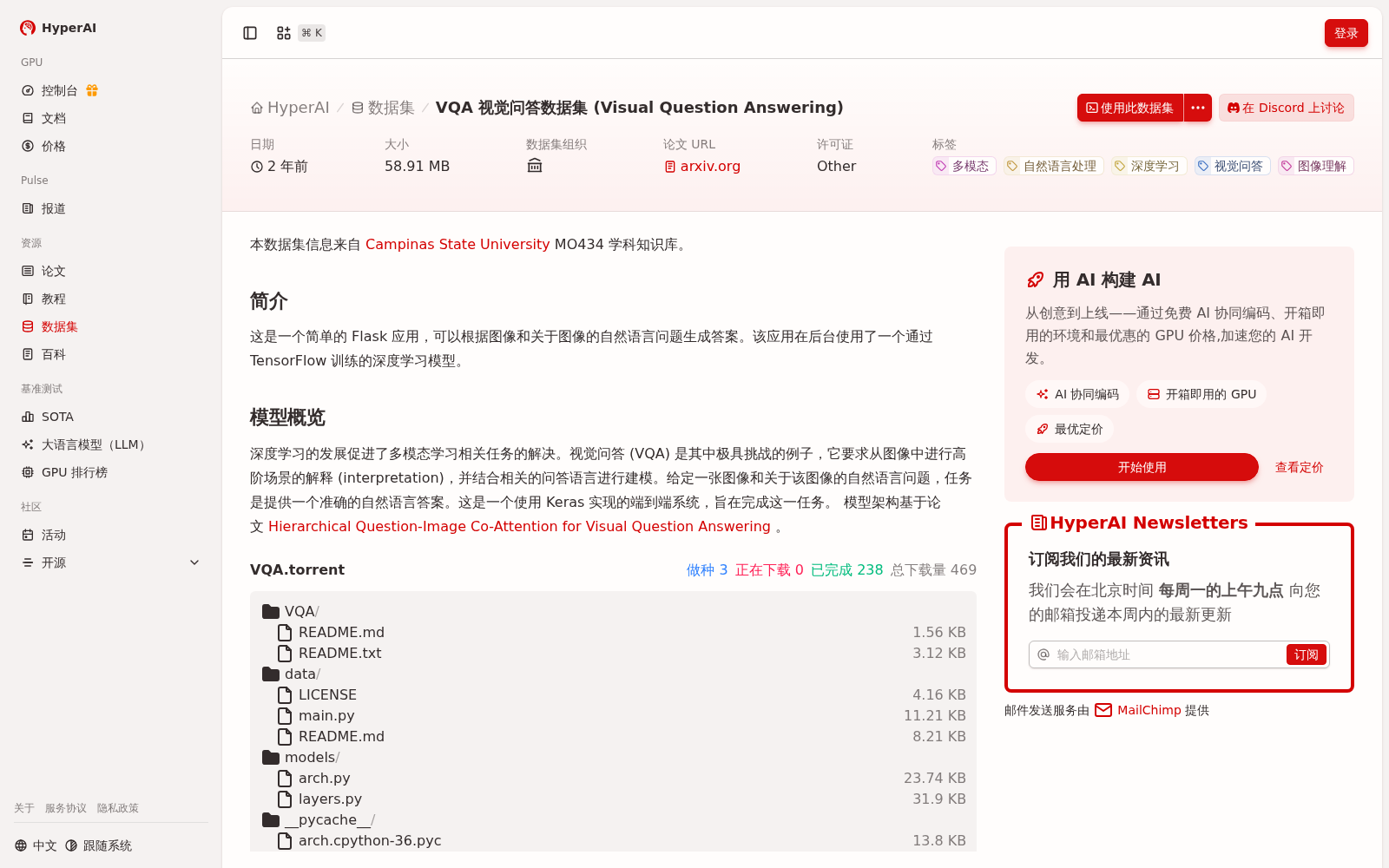Viewport: 1389px width, 868px height.
Task: Click HyperAI Newsletters heading icon
Action: [x=1038, y=523]
